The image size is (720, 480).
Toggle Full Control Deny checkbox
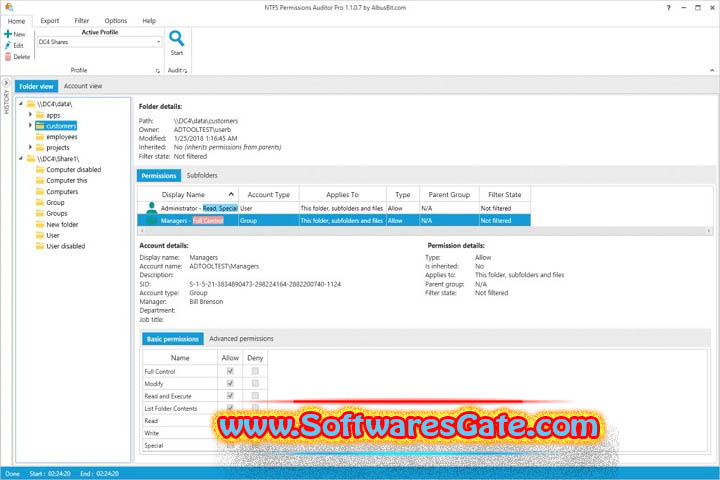(x=255, y=371)
